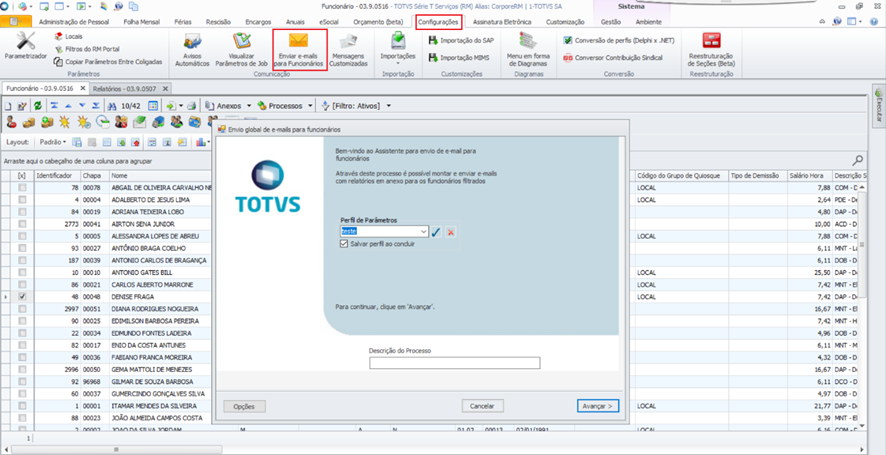
Task: Open Administração de Pessoal ribbon tab
Action: 75,22
